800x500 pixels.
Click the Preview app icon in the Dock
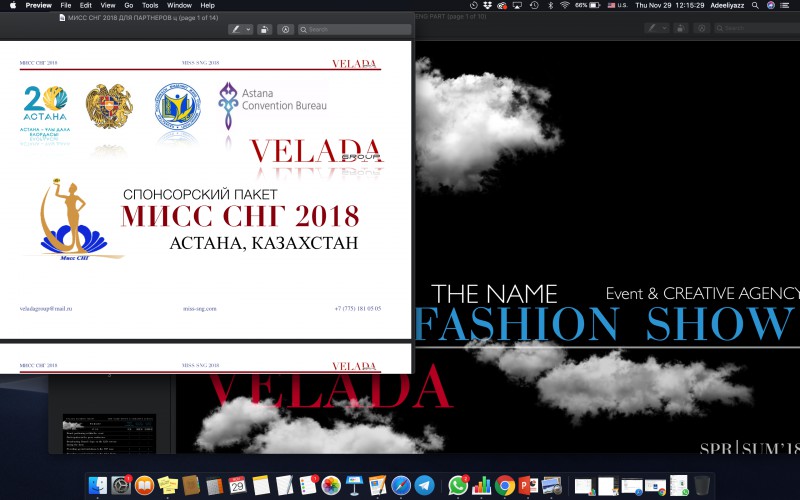click(x=552, y=485)
